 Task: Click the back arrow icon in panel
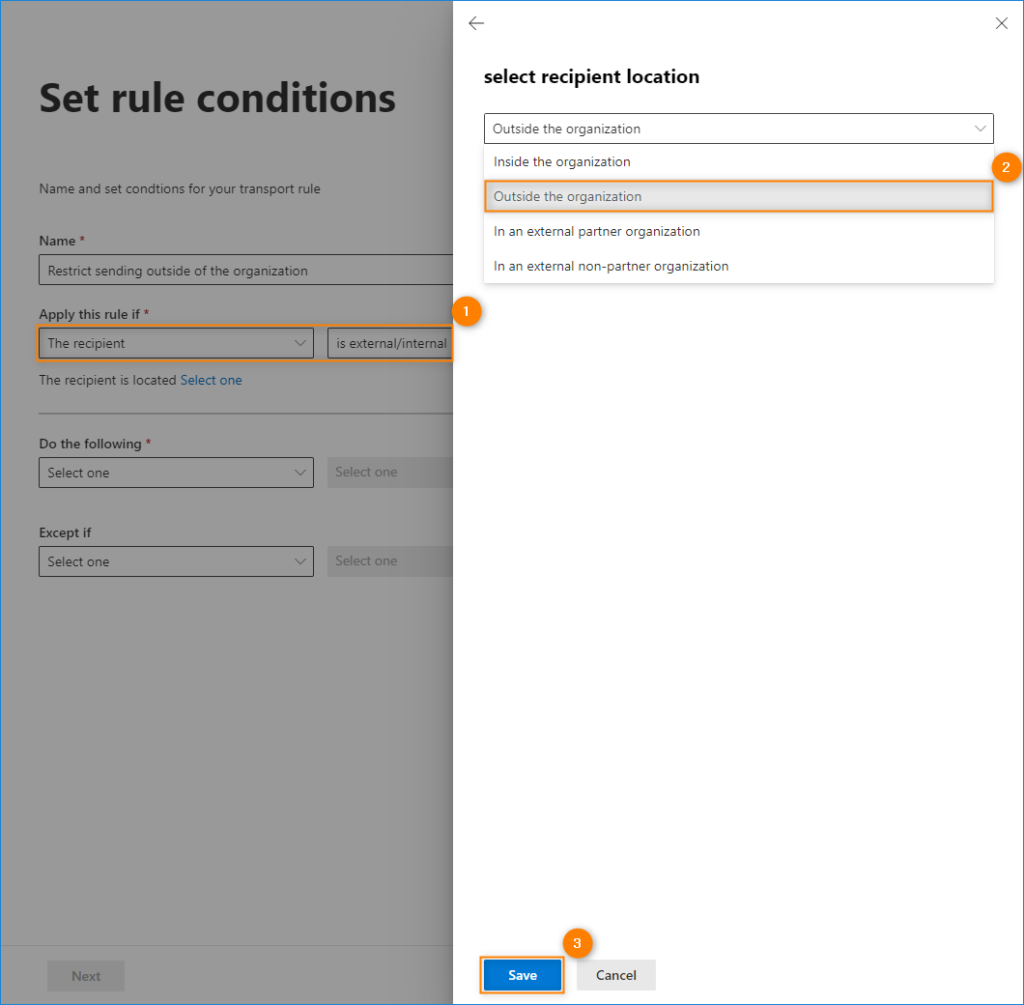(476, 24)
